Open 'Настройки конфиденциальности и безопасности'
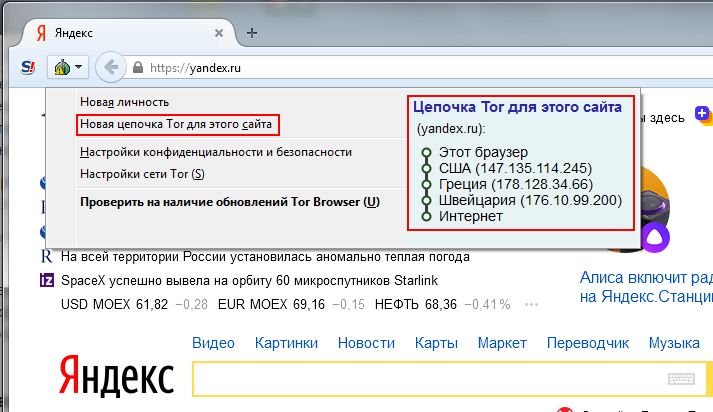 click(216, 152)
